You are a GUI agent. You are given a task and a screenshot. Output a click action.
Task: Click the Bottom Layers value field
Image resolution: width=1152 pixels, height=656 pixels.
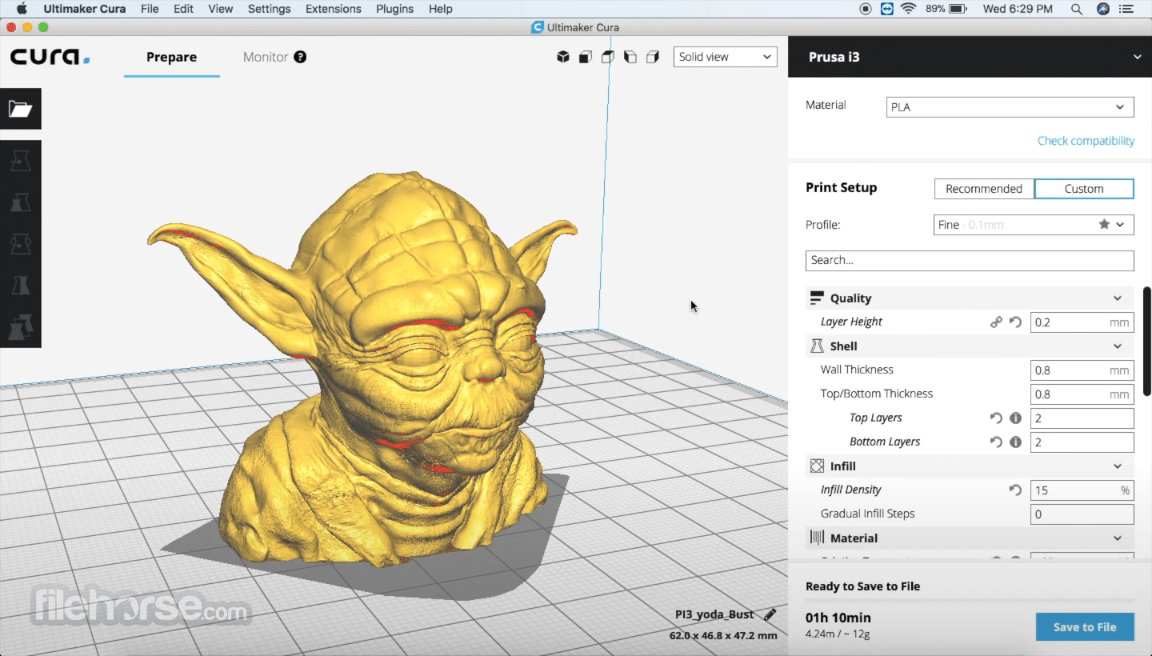point(1081,441)
